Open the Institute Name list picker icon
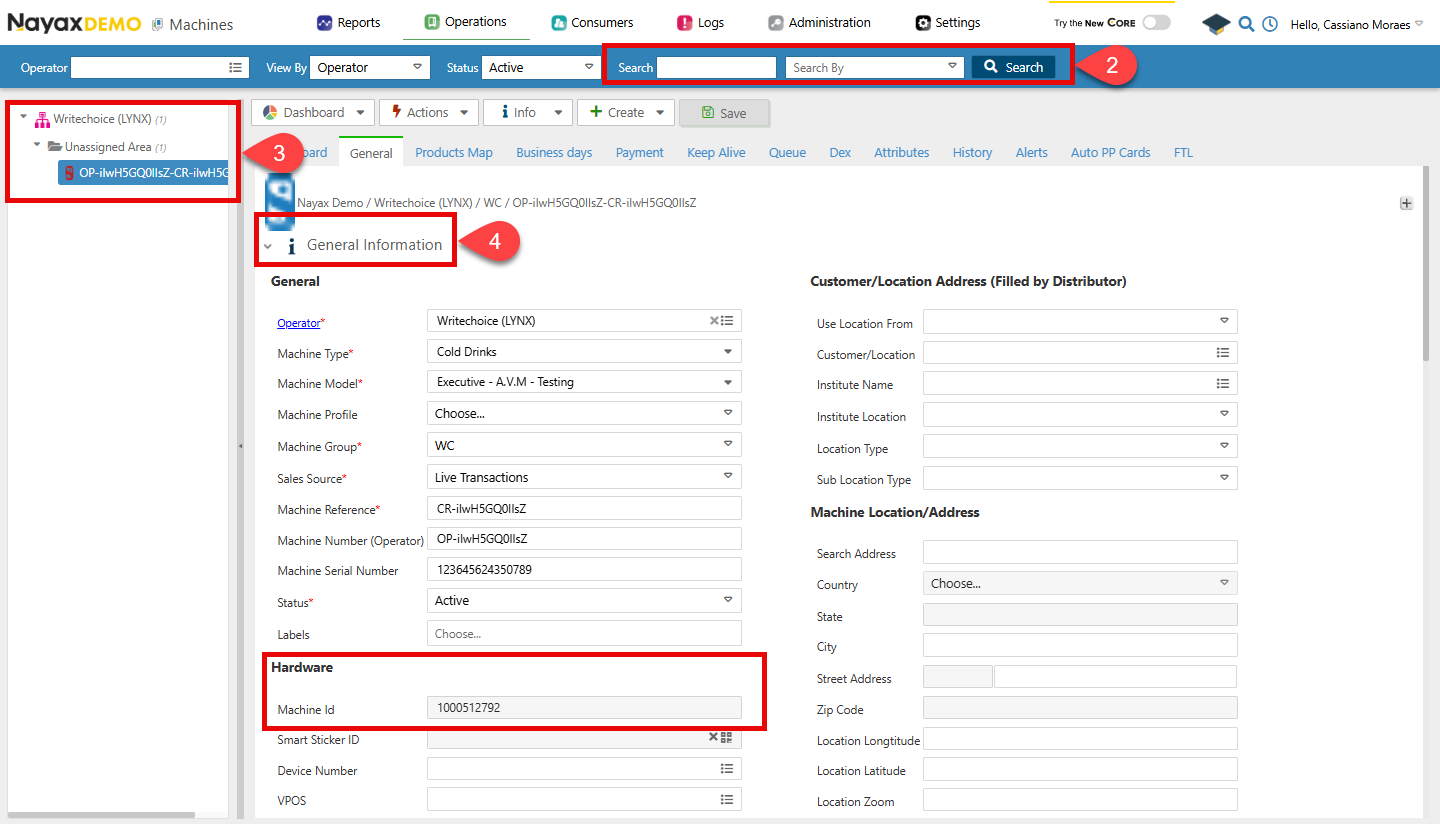This screenshot has width=1440, height=824. point(1223,383)
